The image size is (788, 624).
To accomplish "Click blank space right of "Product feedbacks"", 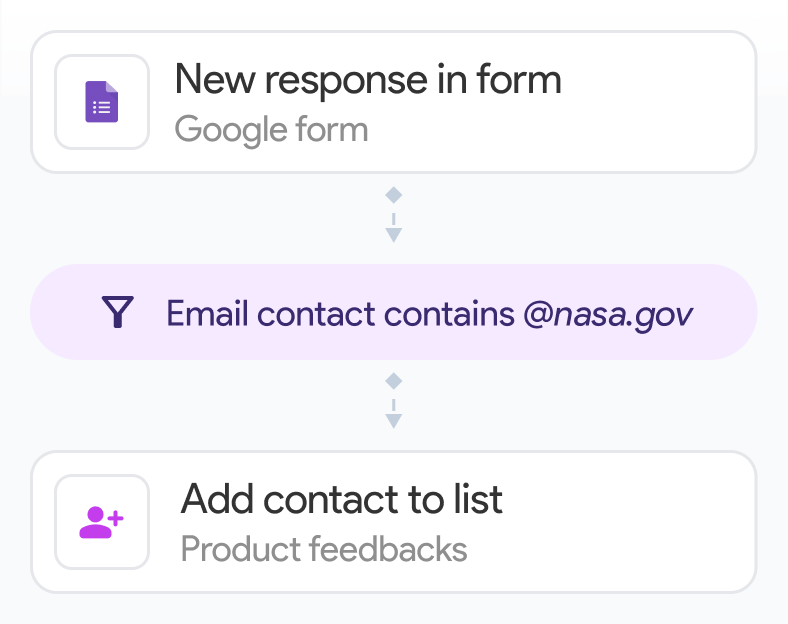I will tap(600, 549).
